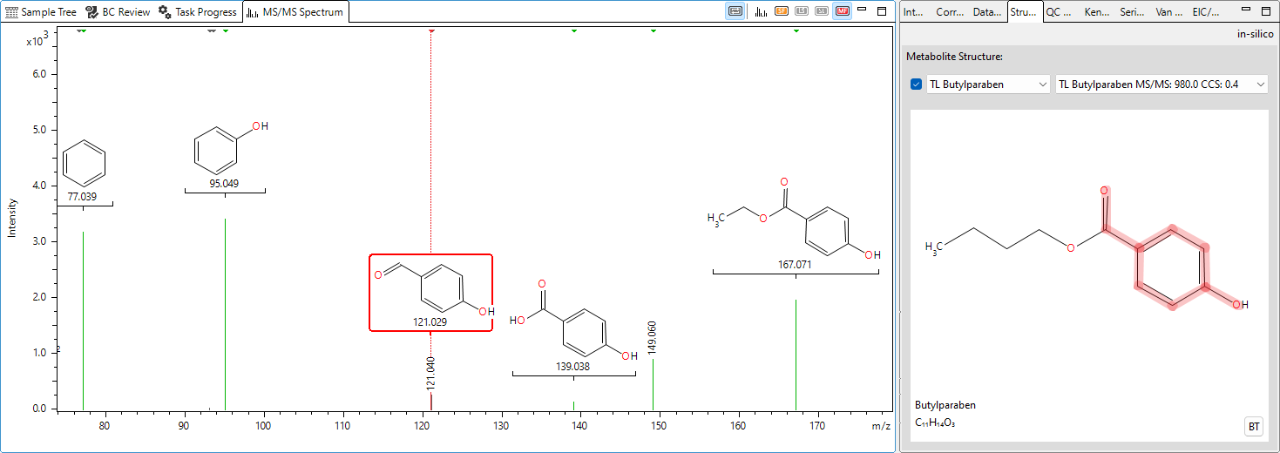This screenshot has height=453, width=1280.
Task: Open the BC Review tab
Action: click(118, 12)
